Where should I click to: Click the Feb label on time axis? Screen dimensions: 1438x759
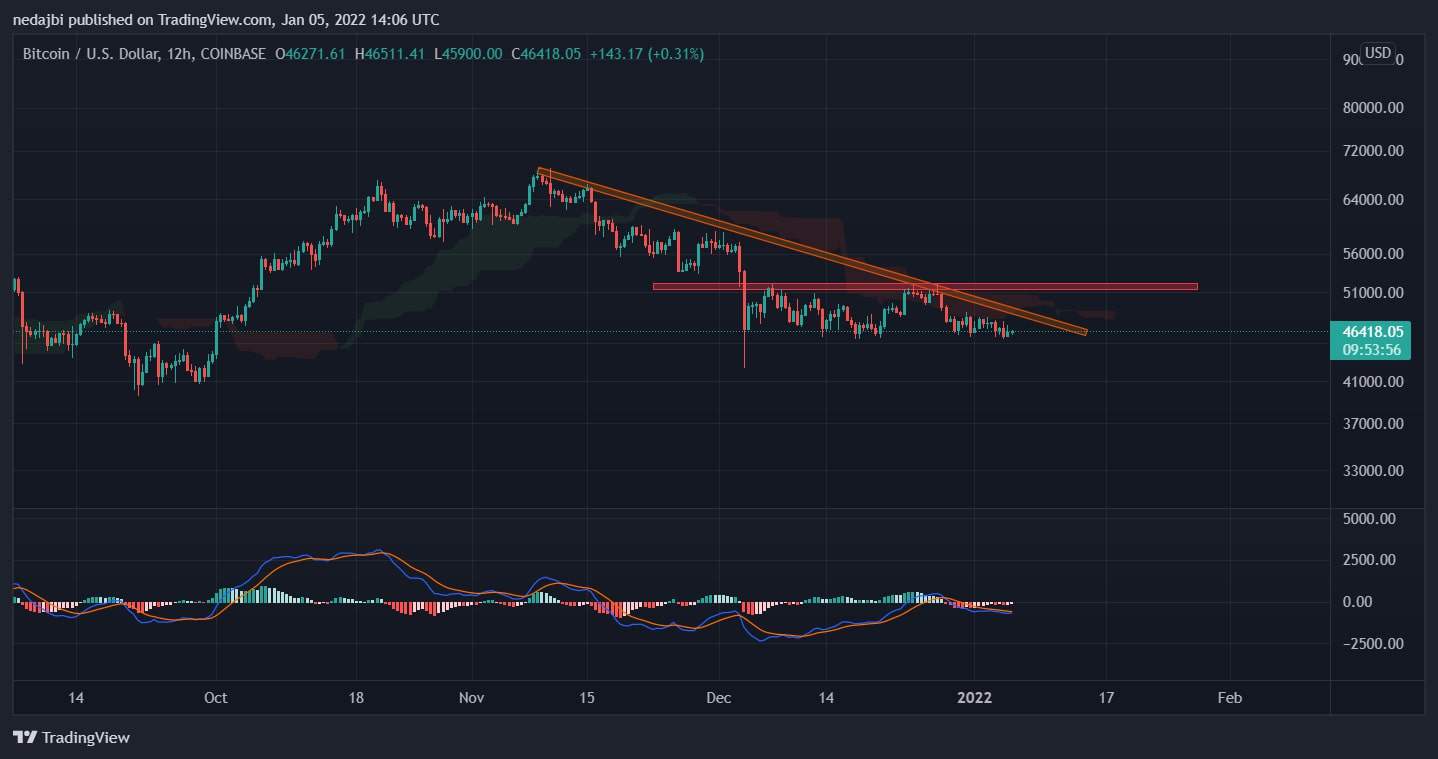tap(1230, 698)
